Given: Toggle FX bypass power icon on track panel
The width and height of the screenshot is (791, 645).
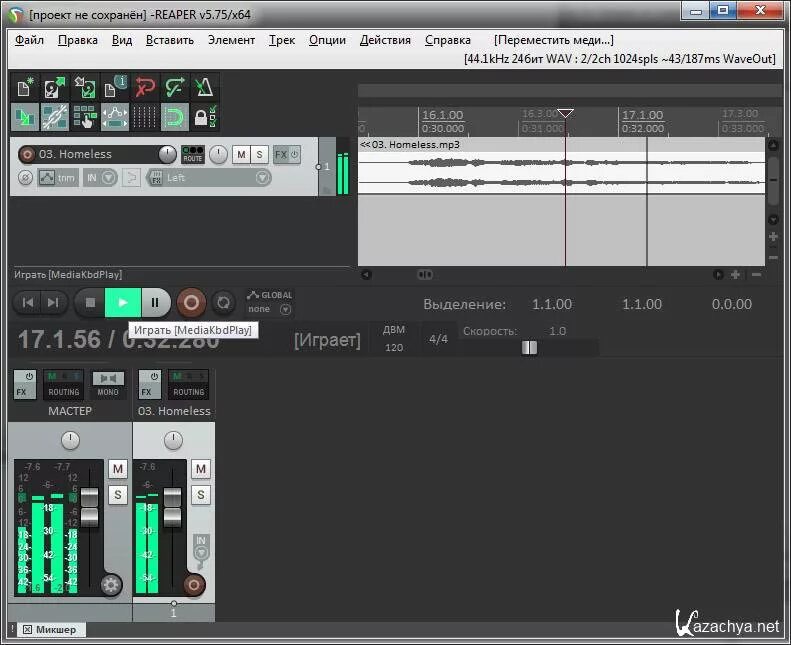Looking at the screenshot, I should (295, 154).
